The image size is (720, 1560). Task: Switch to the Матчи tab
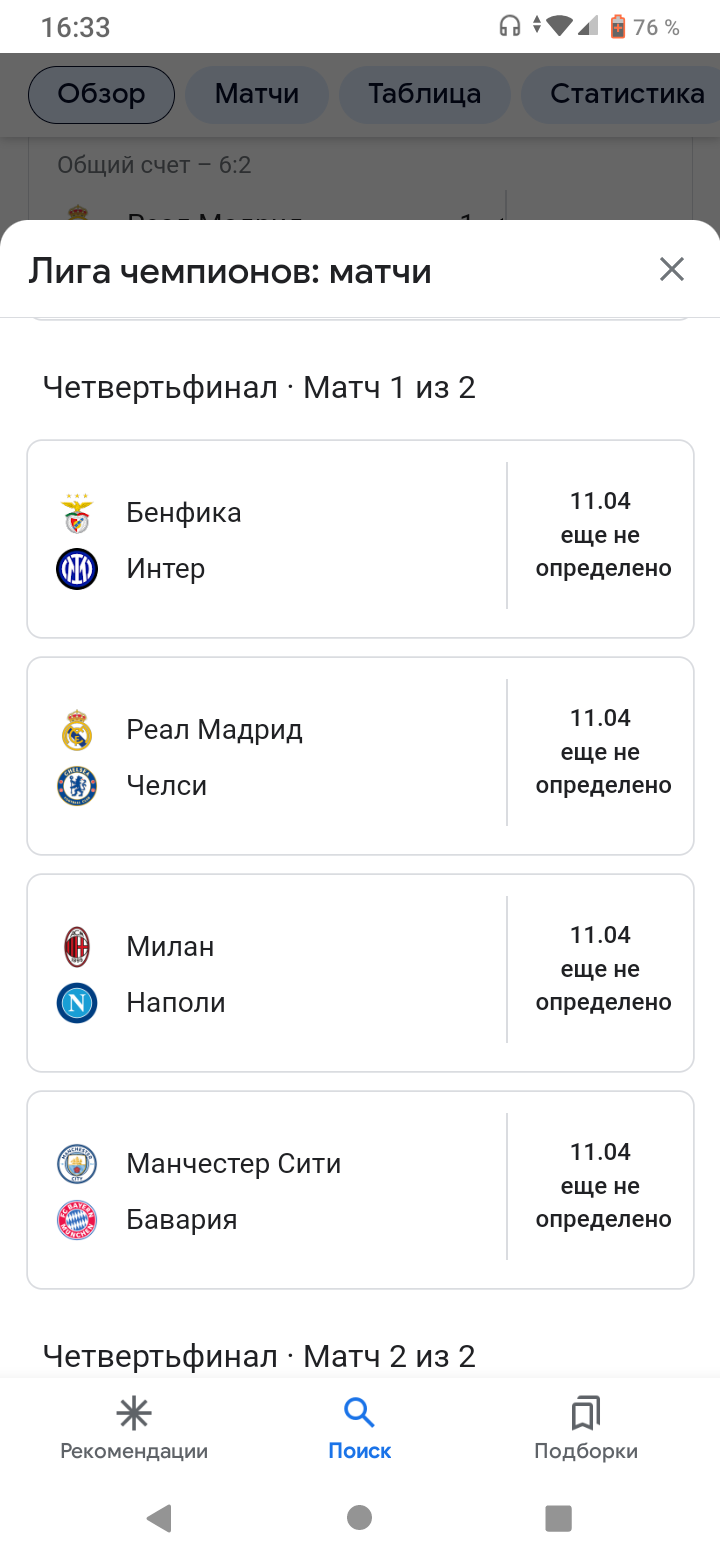(257, 95)
